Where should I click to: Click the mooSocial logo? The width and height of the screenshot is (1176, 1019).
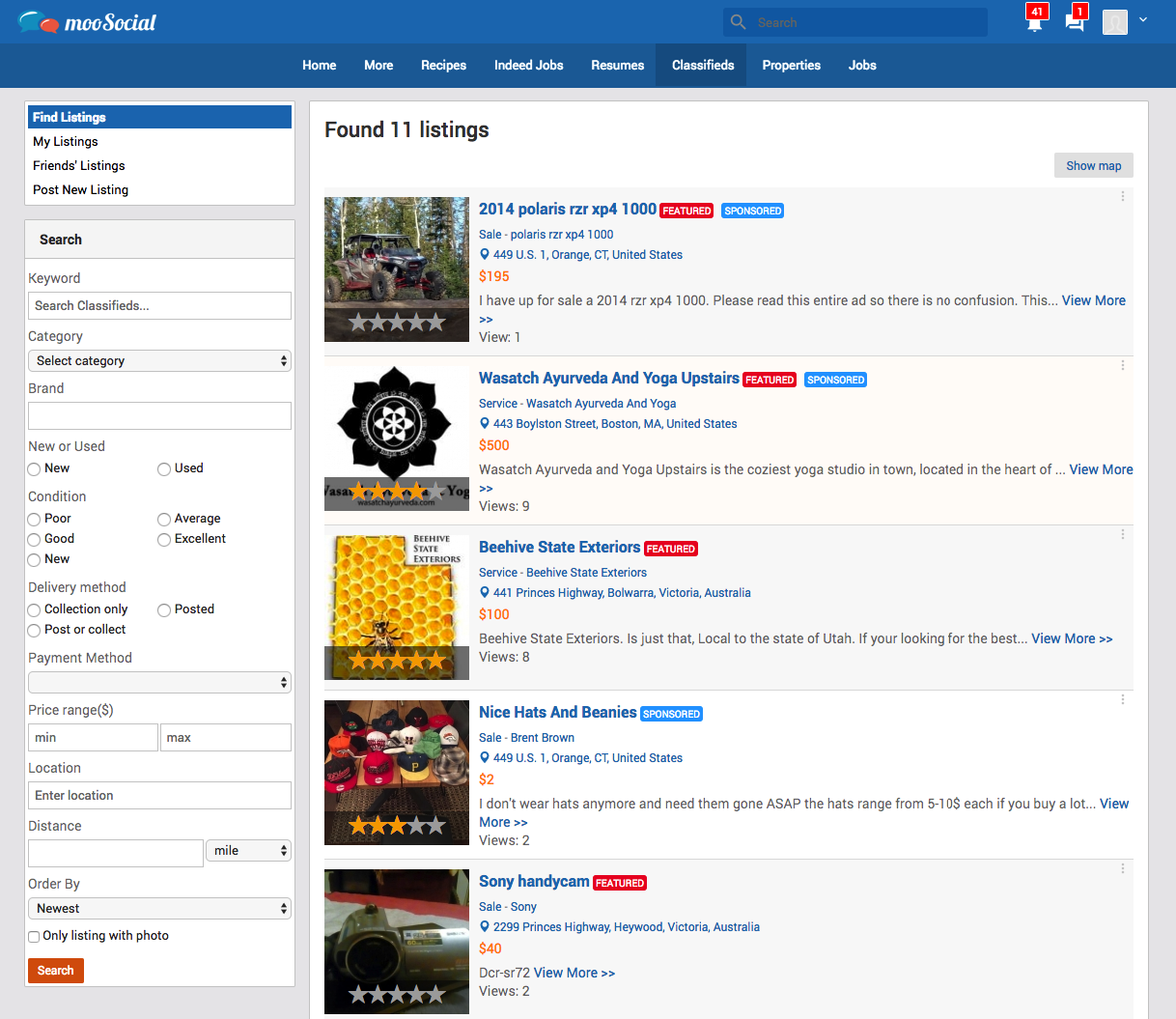tap(86, 21)
